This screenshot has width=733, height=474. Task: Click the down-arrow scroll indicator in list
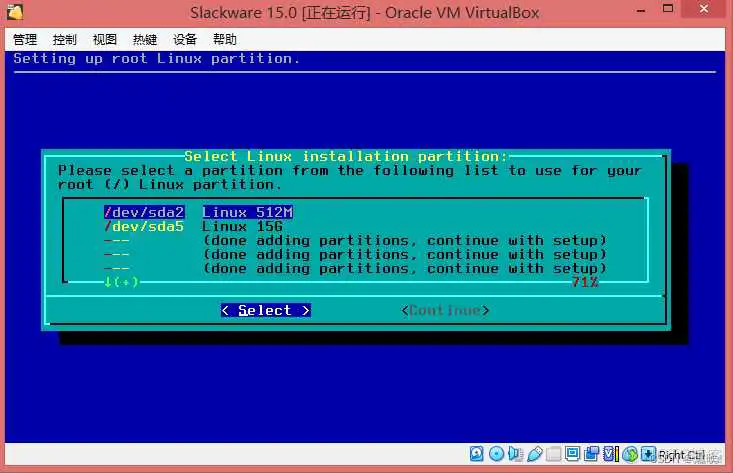(121, 282)
